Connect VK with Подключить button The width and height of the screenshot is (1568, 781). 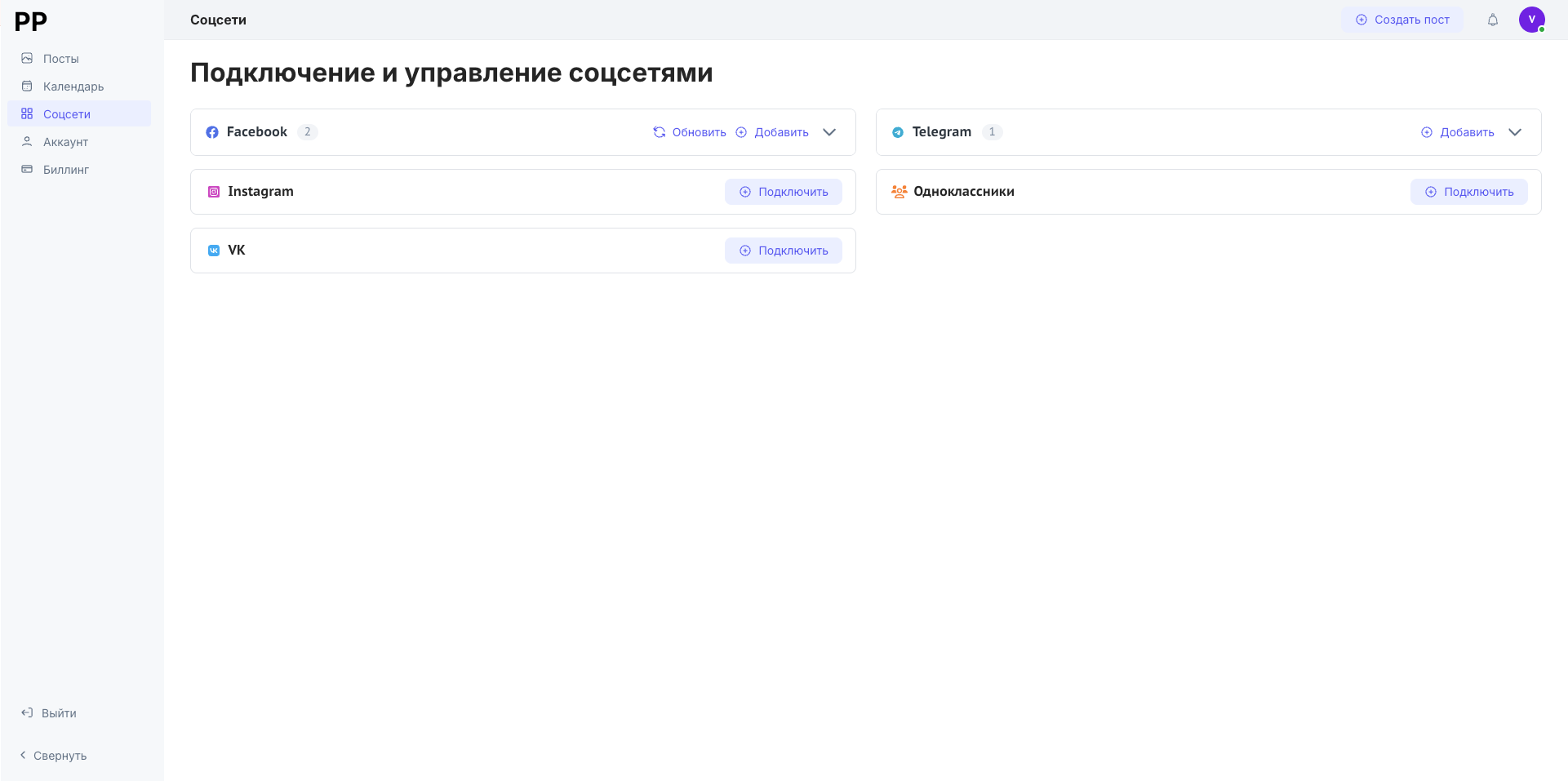(x=784, y=251)
